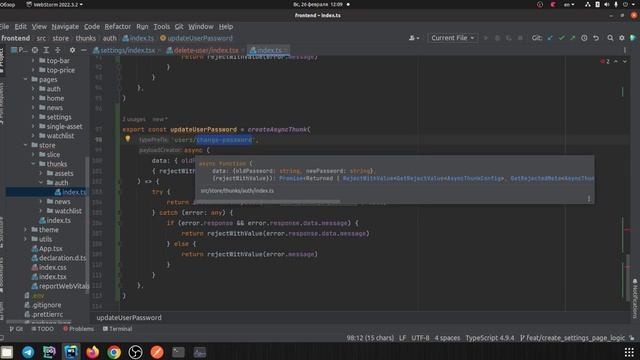The height and width of the screenshot is (360, 640).
Task: Expand the assets folder under thunks
Action: [x=41, y=173]
